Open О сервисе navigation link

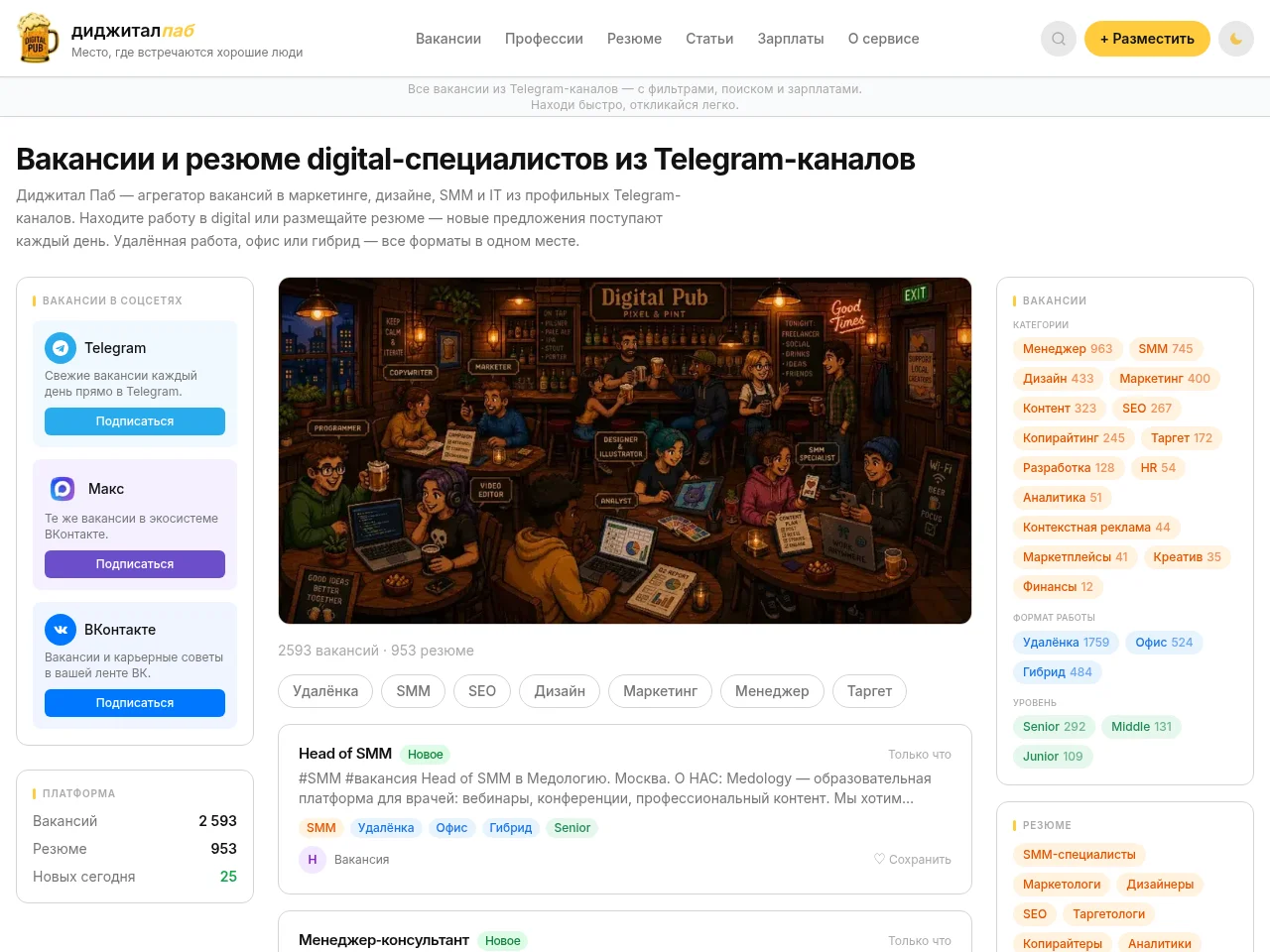(x=883, y=39)
